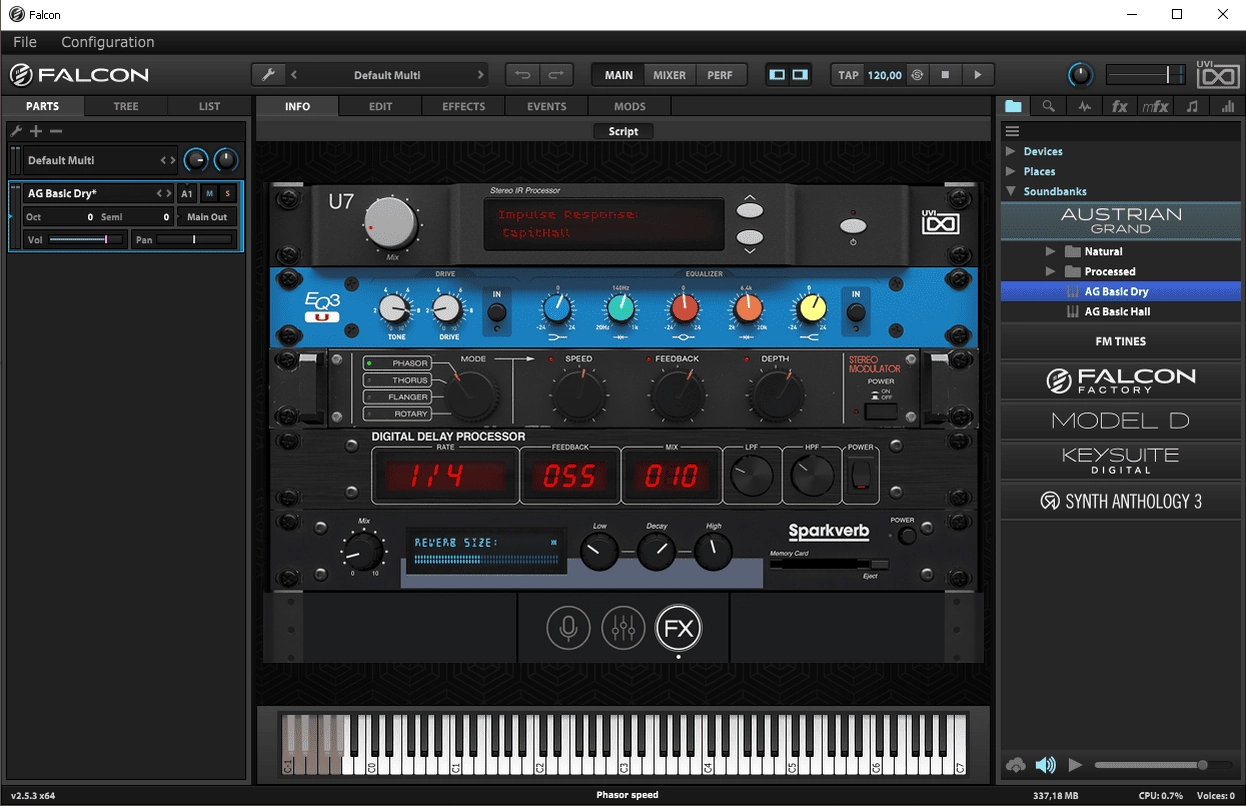Go to previous multi preset arrow
1246x806 pixels.
point(294,75)
